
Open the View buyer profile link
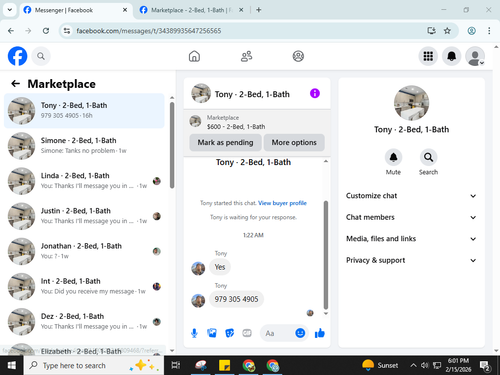click(282, 203)
